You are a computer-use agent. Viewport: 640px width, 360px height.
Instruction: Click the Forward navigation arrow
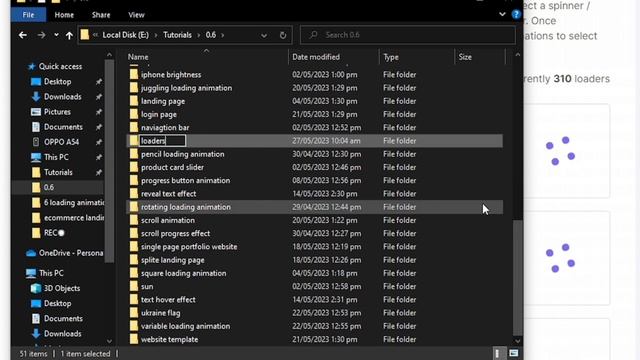point(41,35)
